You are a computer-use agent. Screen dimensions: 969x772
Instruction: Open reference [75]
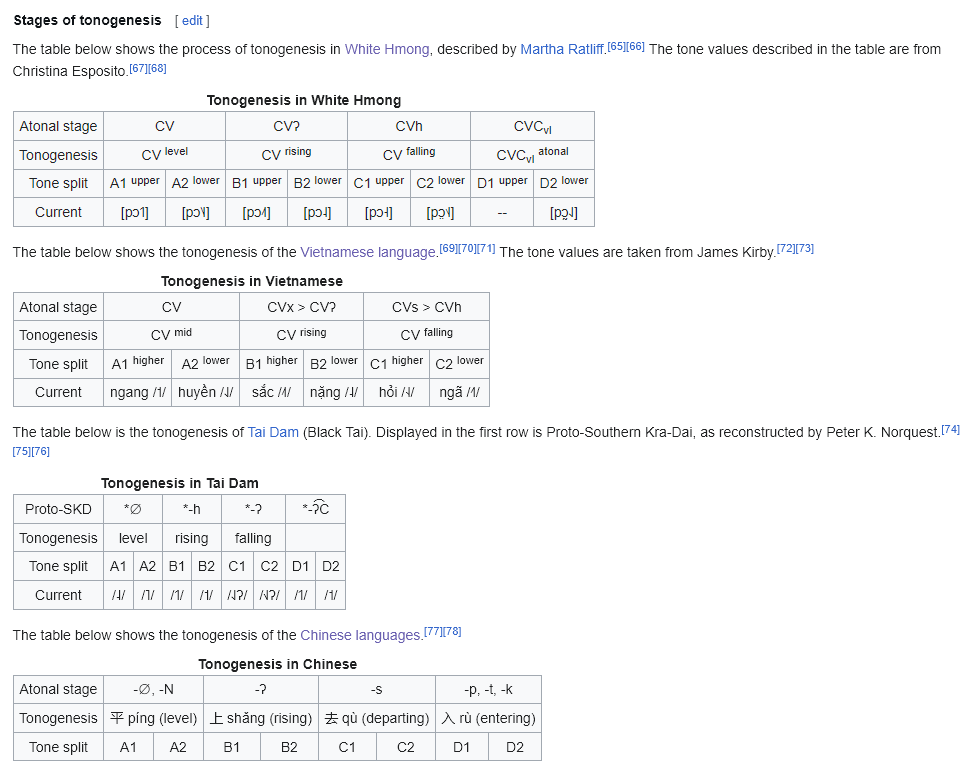pos(22,451)
